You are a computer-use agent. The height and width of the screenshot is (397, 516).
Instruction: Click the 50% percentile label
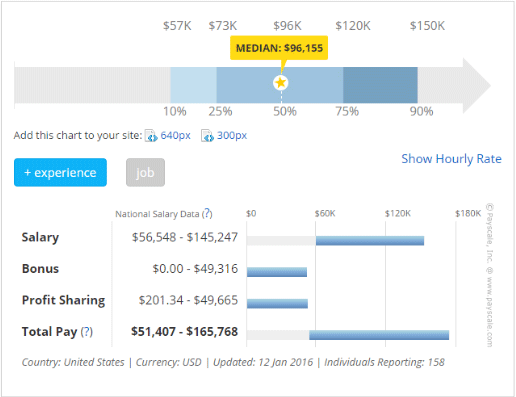(285, 111)
